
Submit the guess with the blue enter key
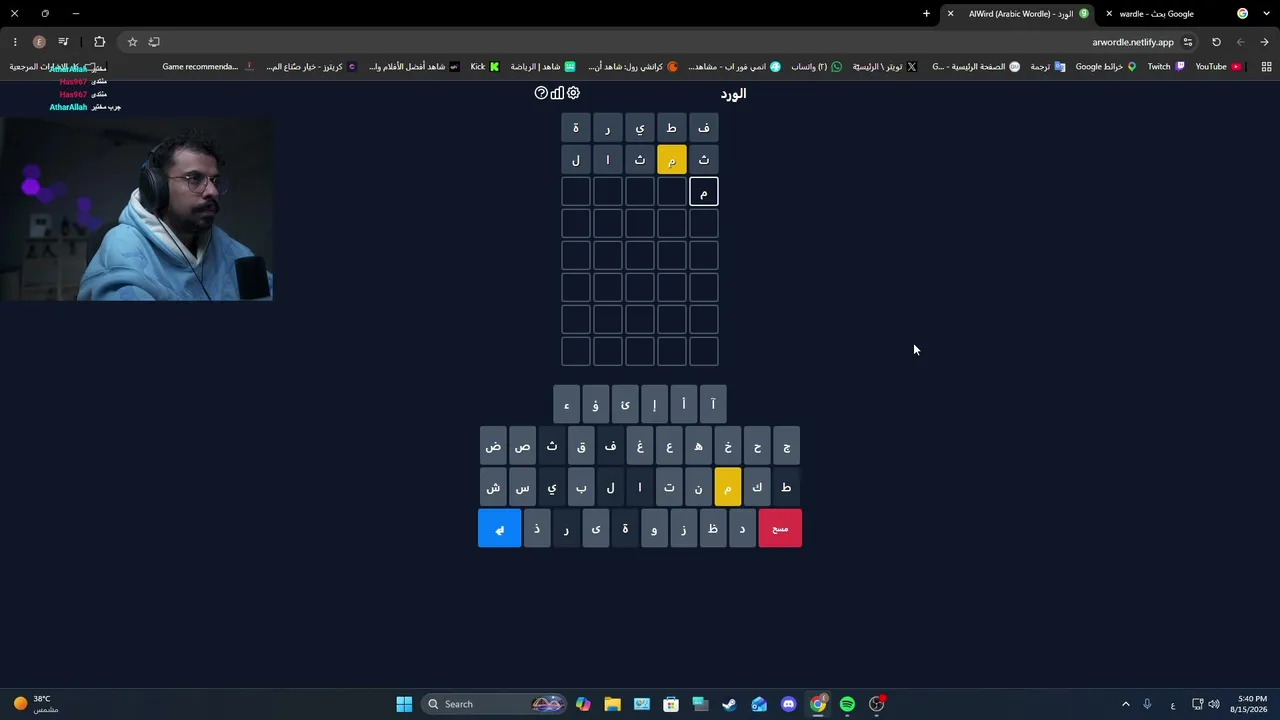tap(499, 528)
